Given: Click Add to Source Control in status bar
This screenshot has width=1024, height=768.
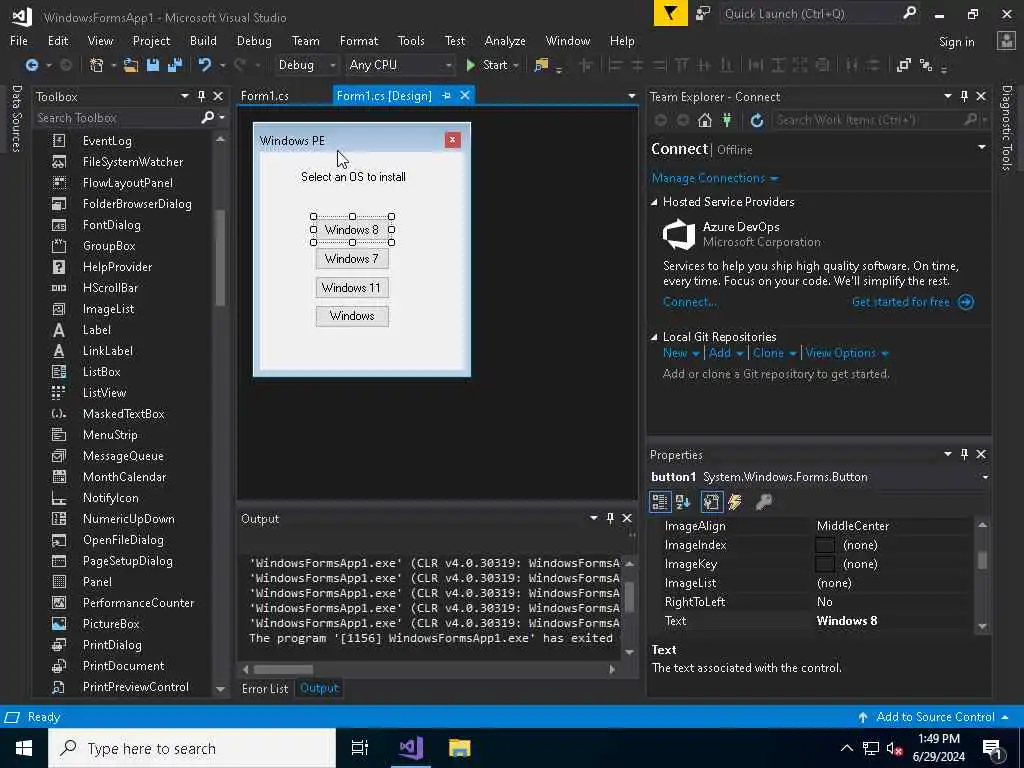Looking at the screenshot, I should [x=935, y=716].
